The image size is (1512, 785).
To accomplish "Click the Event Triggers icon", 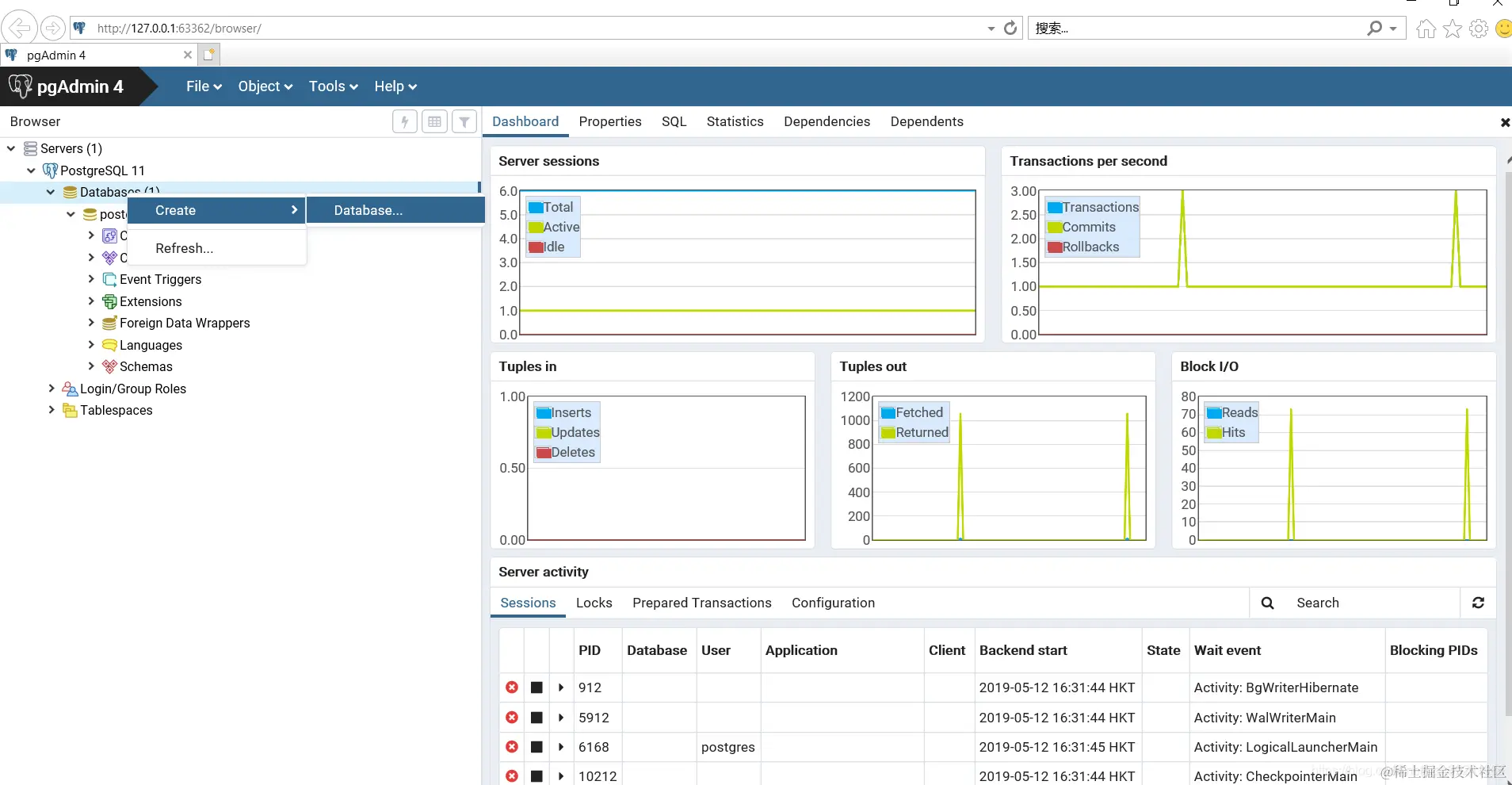I will point(109,279).
